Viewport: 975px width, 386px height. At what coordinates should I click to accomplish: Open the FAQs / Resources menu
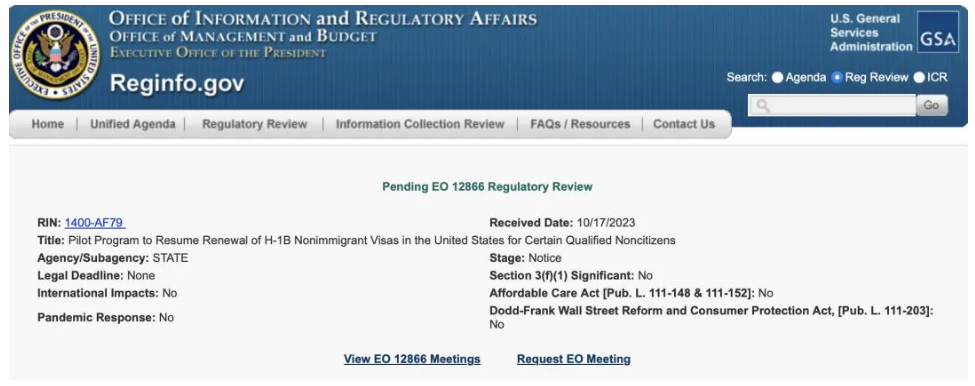point(580,124)
